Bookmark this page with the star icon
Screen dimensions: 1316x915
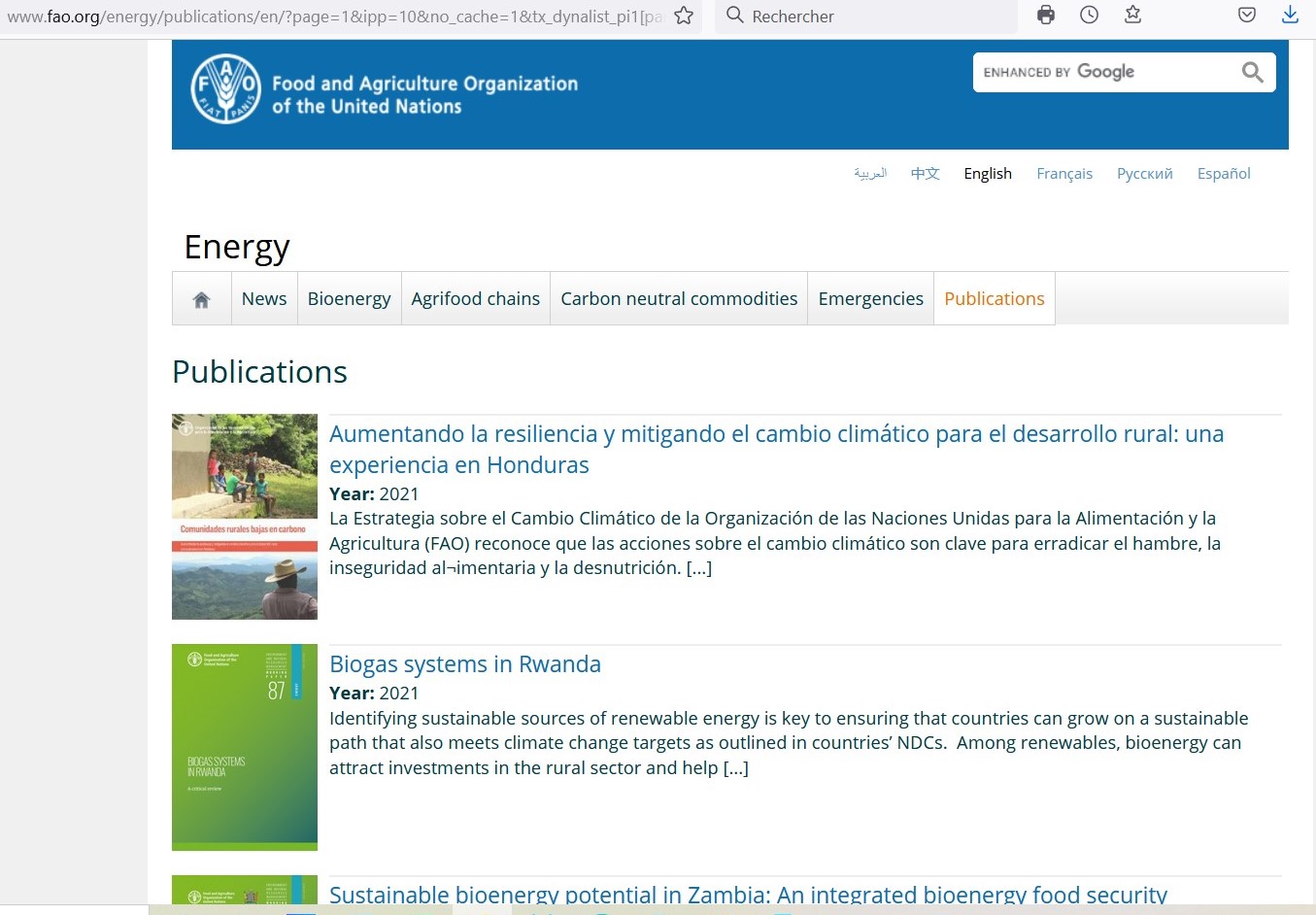tap(684, 16)
